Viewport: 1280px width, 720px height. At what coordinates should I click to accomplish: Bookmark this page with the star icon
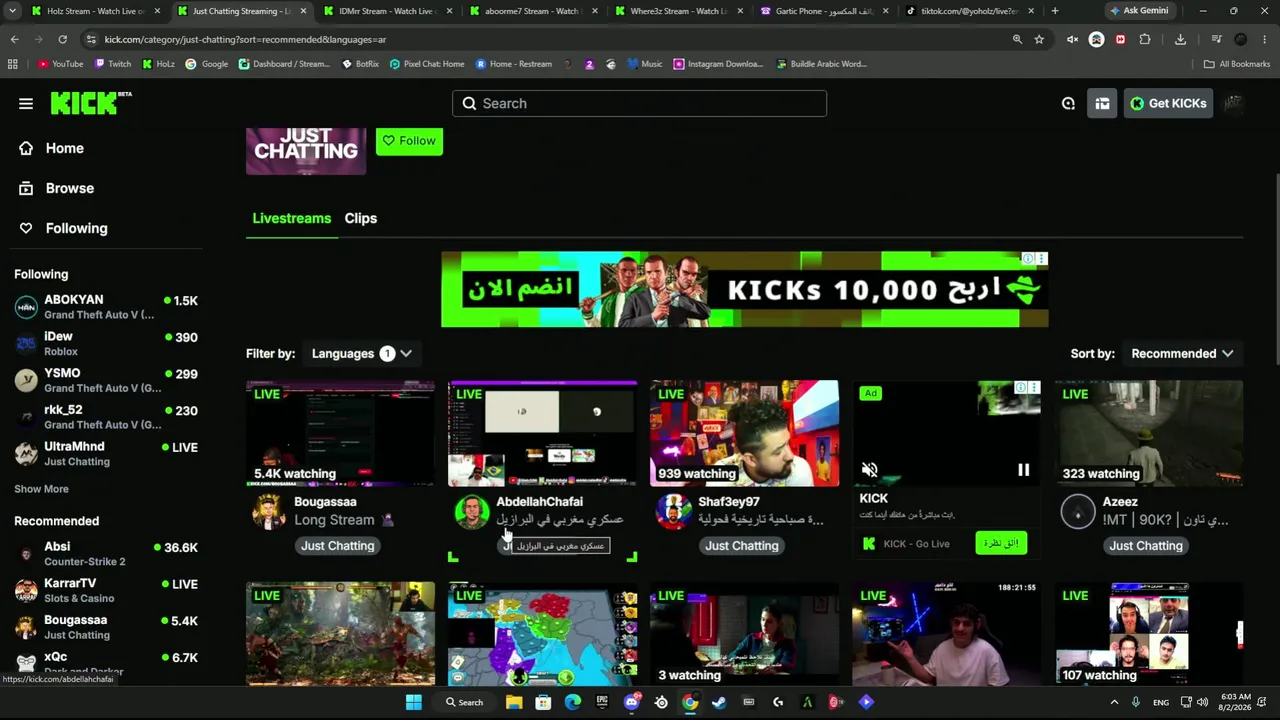1039,39
